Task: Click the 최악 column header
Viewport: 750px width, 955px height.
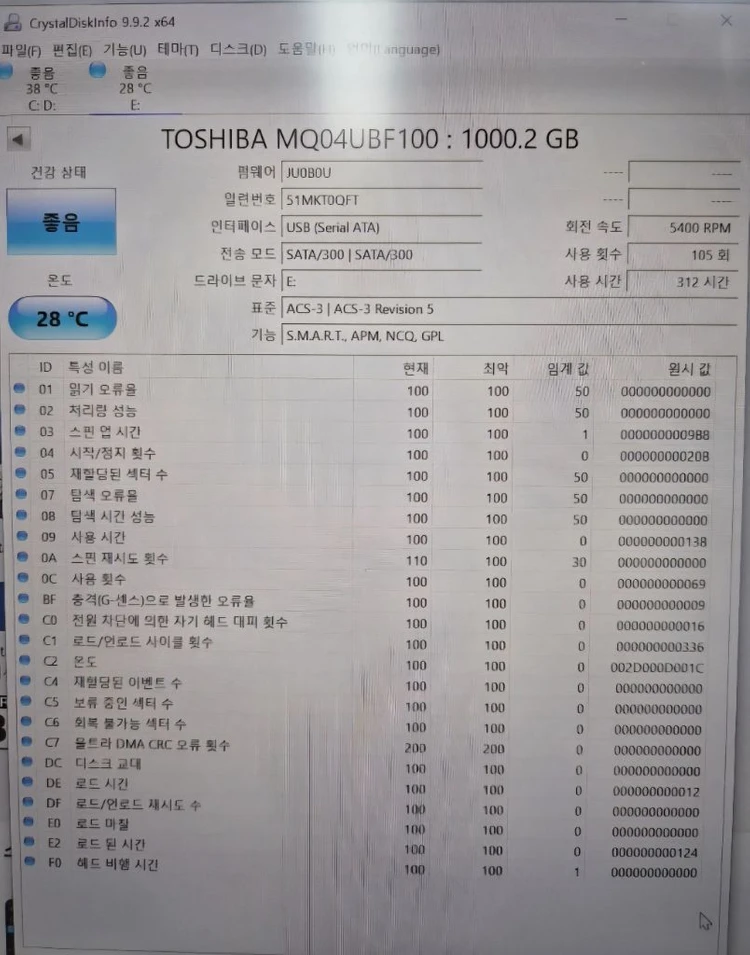Action: [x=495, y=368]
